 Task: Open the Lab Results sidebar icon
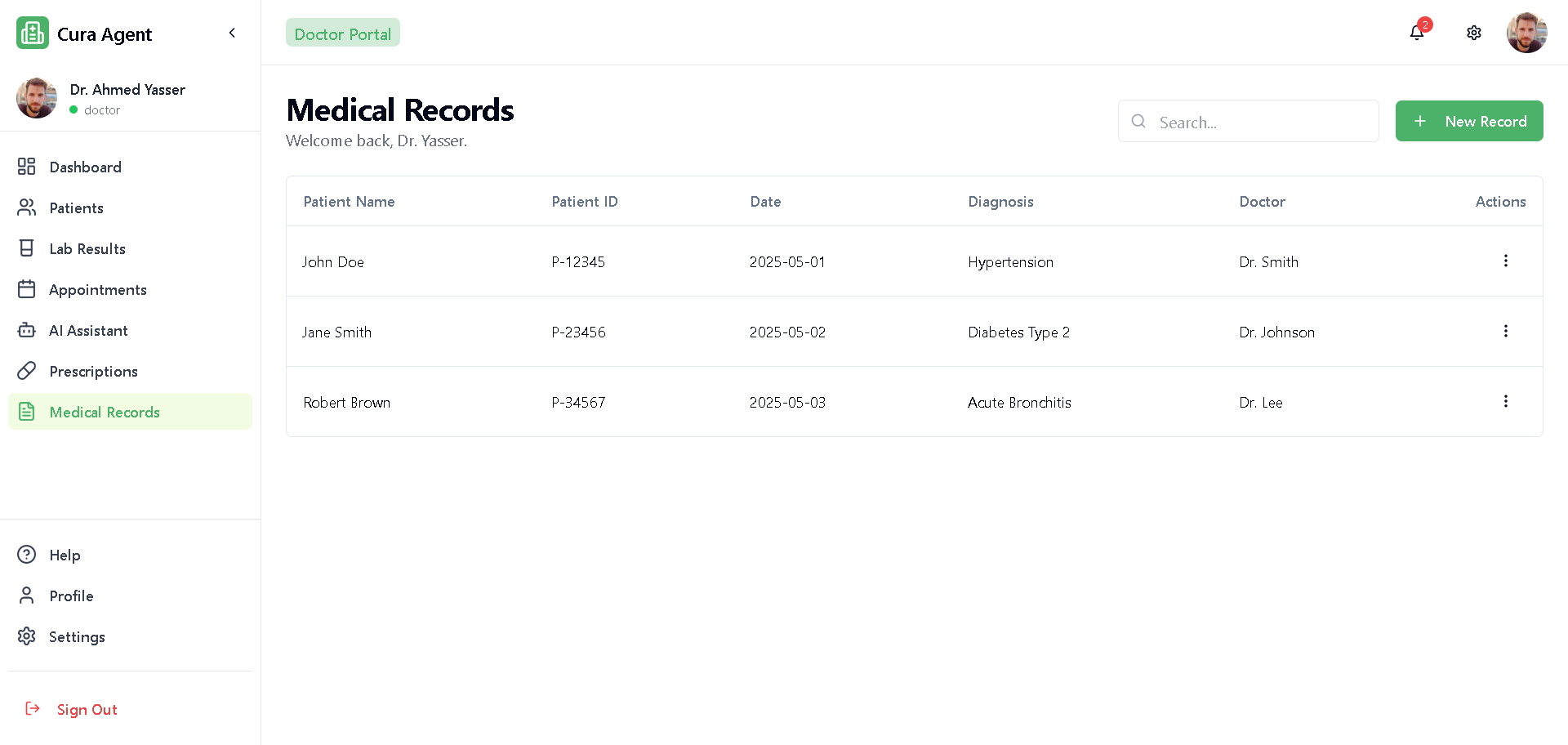(x=27, y=248)
